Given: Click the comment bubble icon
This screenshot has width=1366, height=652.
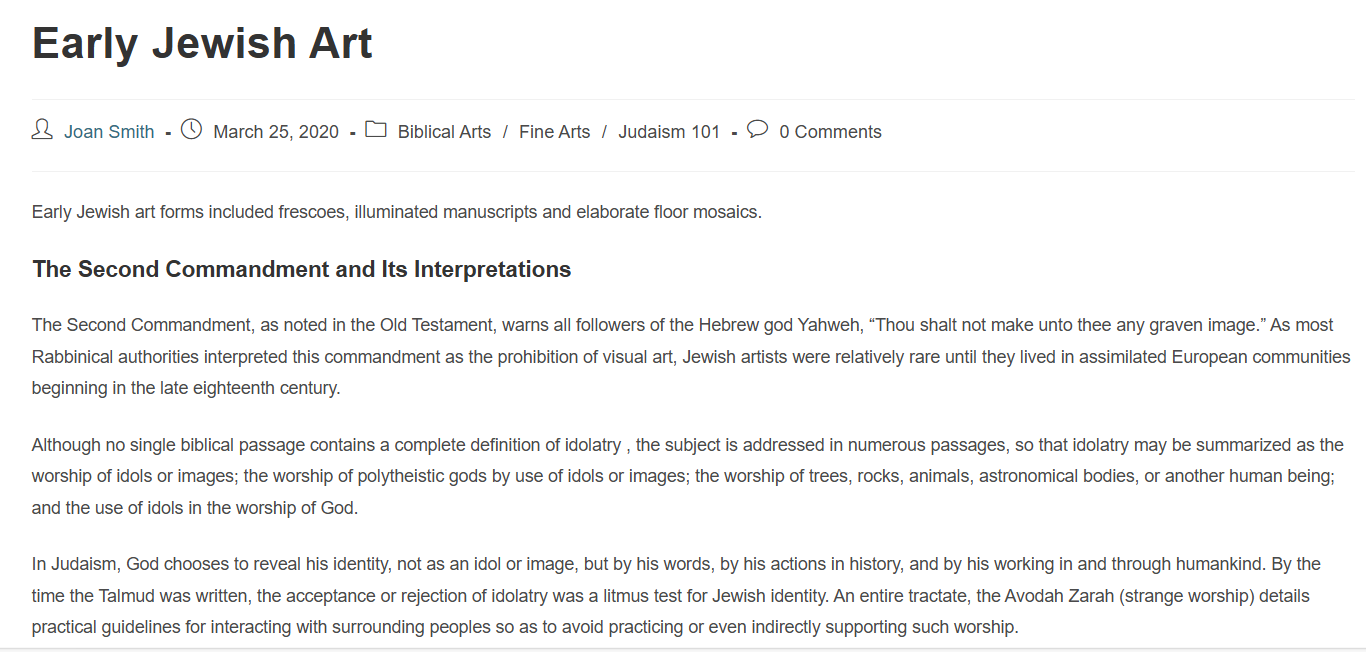Looking at the screenshot, I should 758,129.
